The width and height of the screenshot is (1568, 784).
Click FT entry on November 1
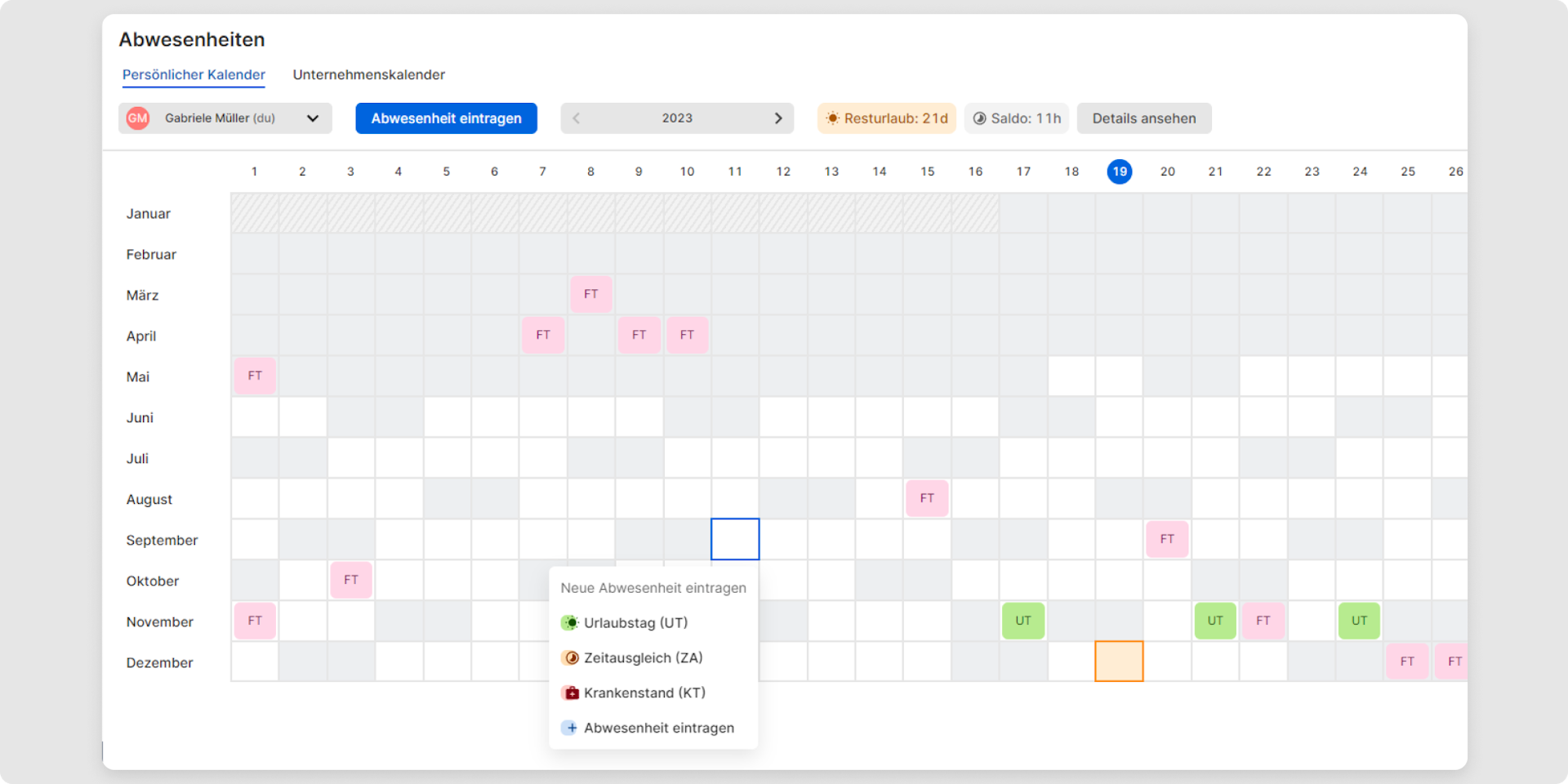tap(255, 621)
